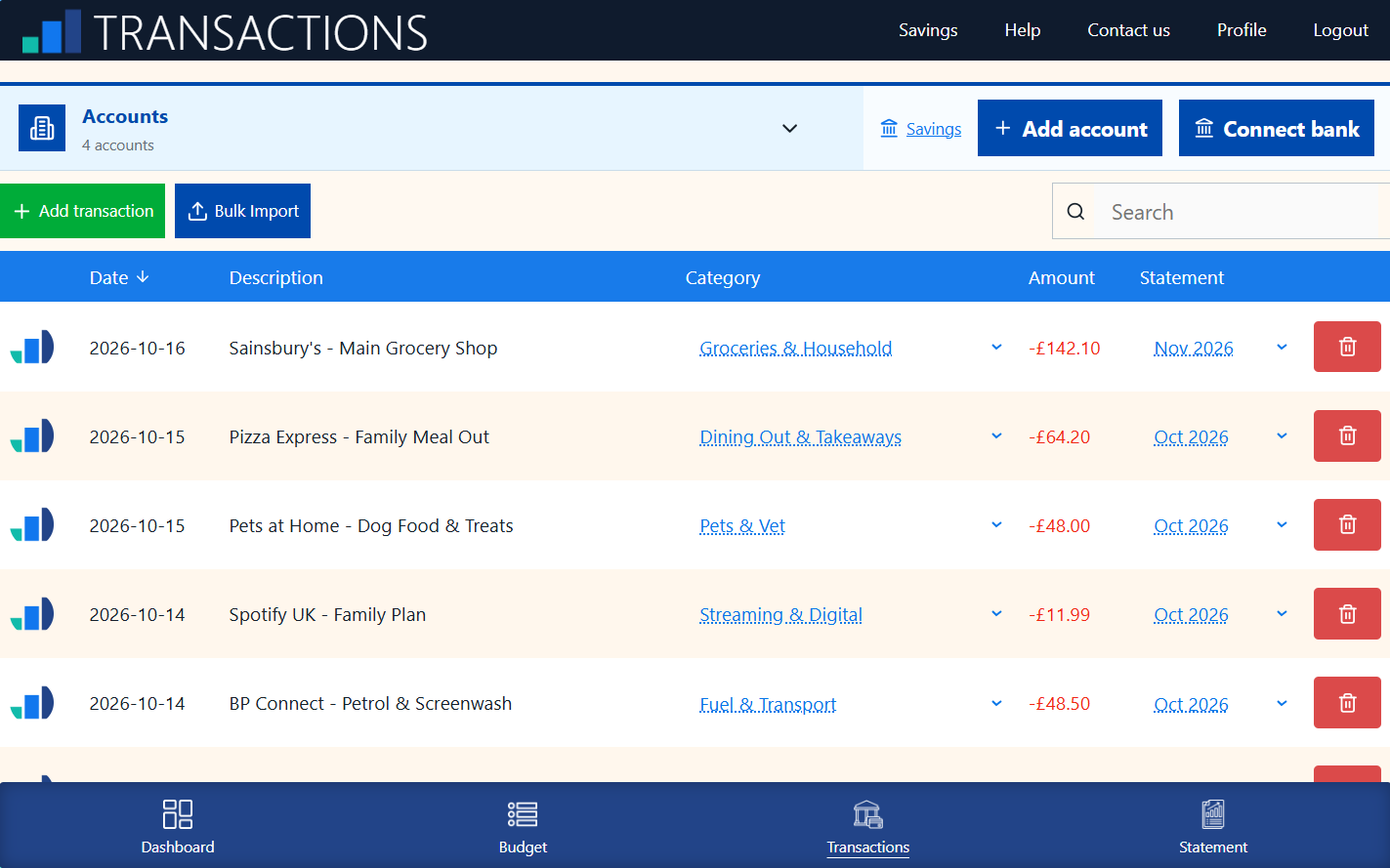The image size is (1390, 868).
Task: Open Dashboard from bottom navigation
Action: [x=178, y=826]
